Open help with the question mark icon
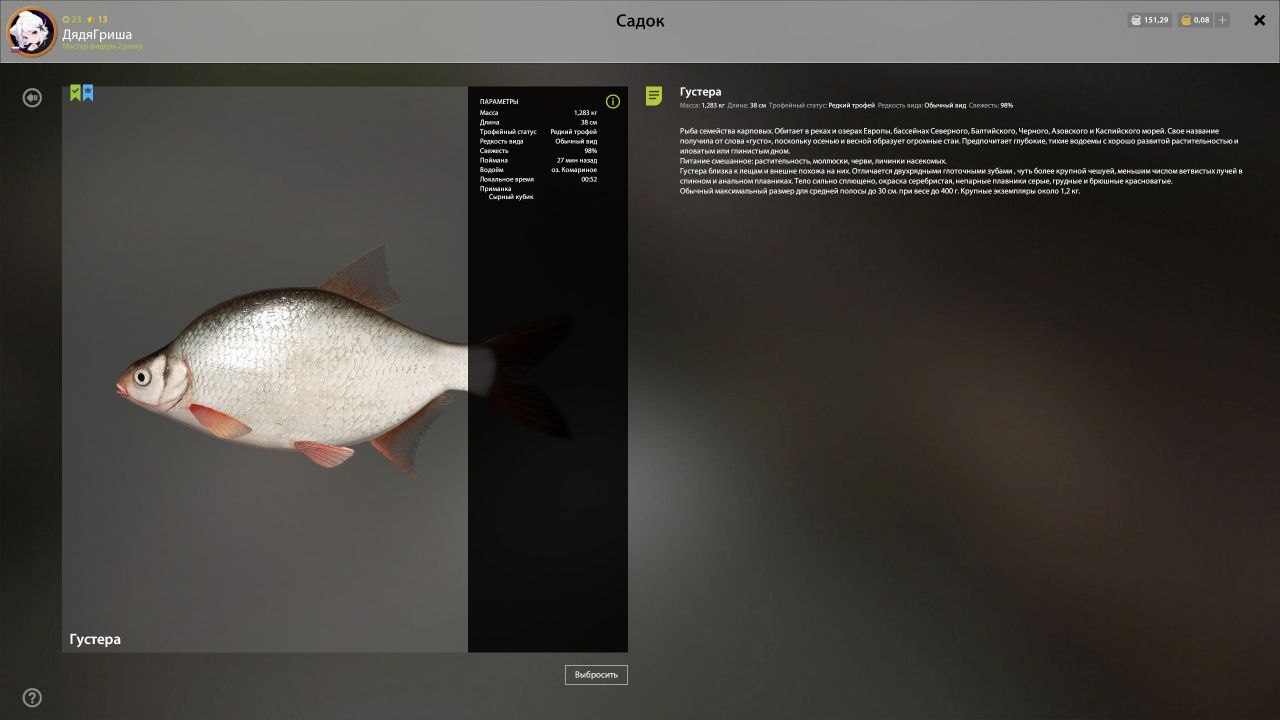 [x=32, y=698]
